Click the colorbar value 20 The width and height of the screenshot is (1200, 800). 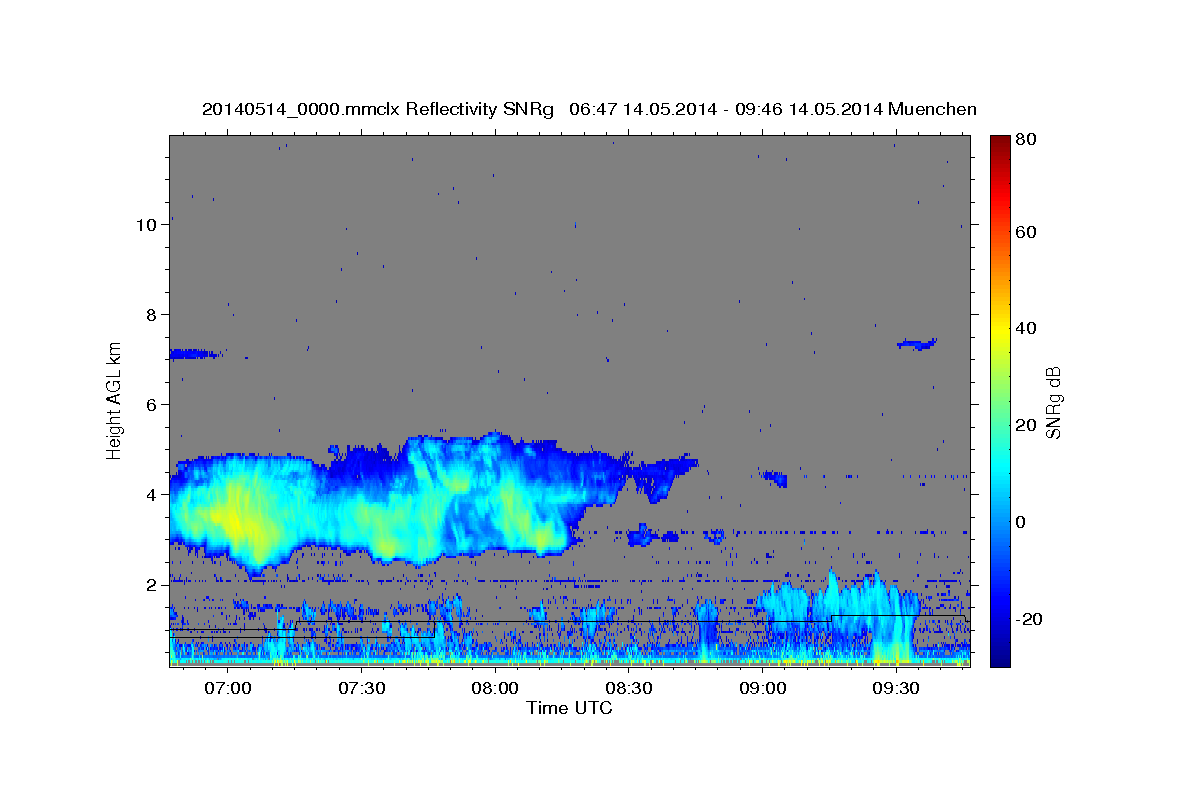pyautogui.click(x=1025, y=426)
